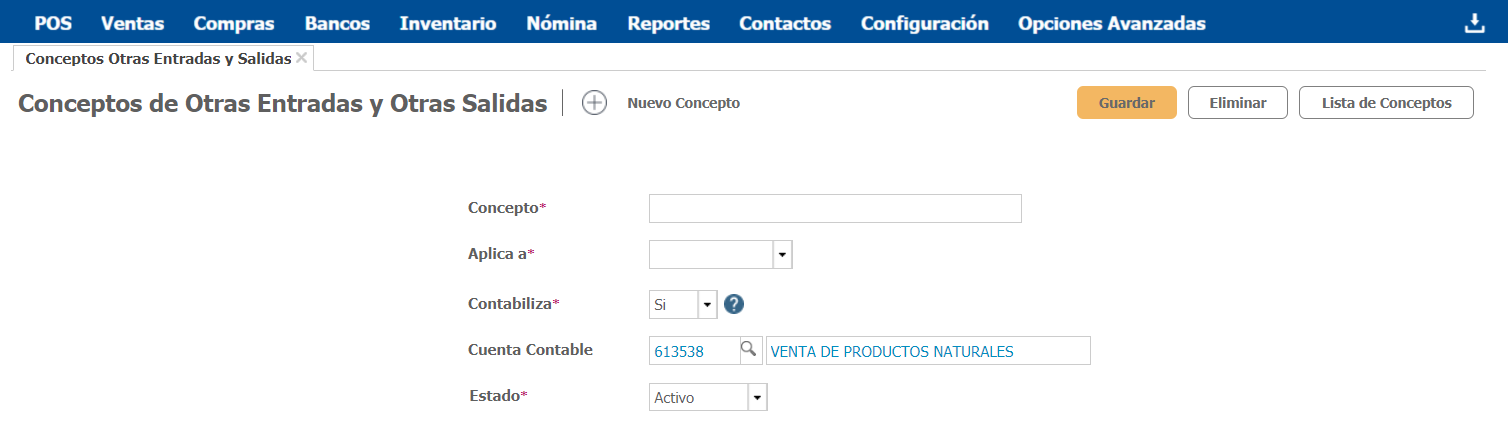Open the POS menu
Viewport: 1508px width, 422px height.
pyautogui.click(x=53, y=24)
